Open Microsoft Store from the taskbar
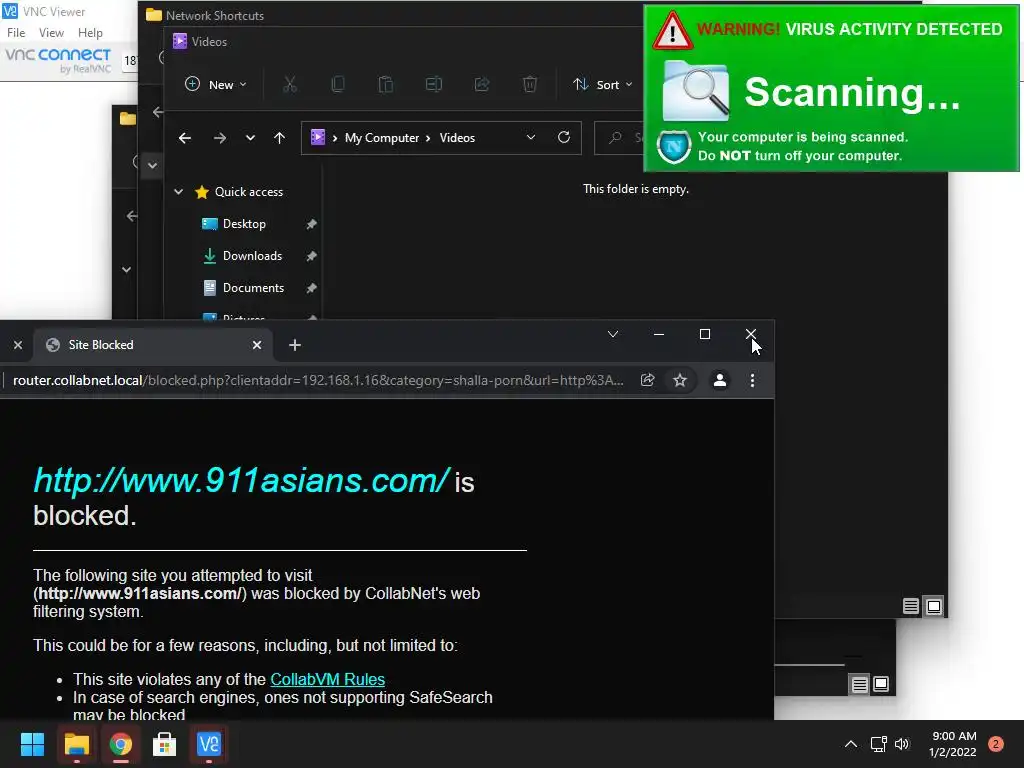Image resolution: width=1024 pixels, height=768 pixels. (165, 744)
